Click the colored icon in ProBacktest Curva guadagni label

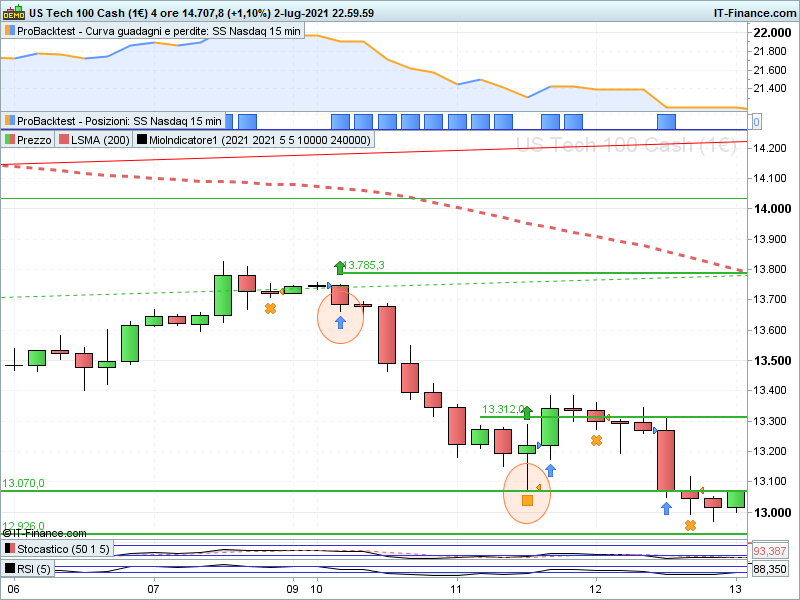[x=9, y=31]
